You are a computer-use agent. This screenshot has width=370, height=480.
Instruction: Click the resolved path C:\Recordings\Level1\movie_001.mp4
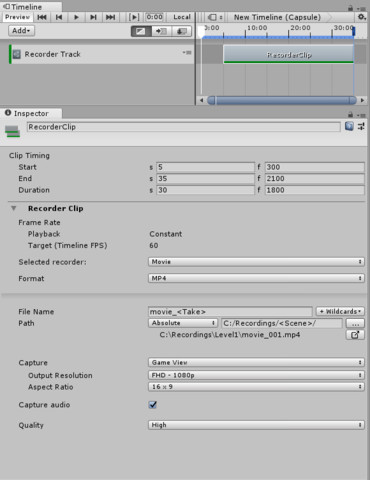(230, 335)
